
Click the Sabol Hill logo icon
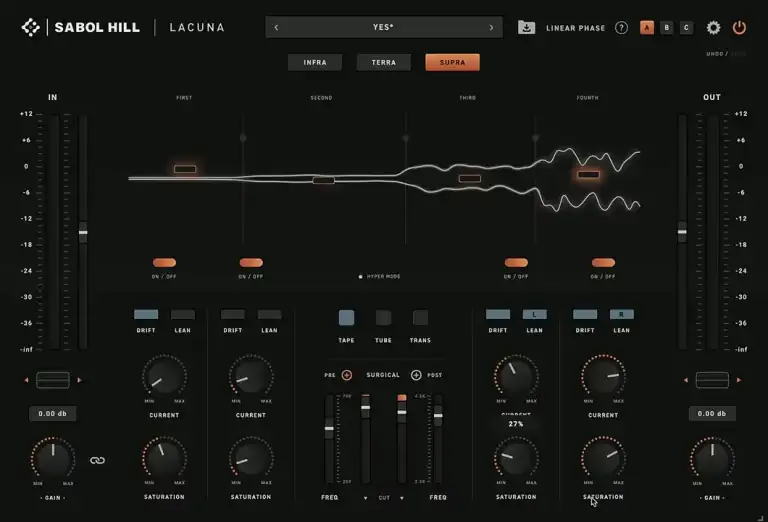30,27
